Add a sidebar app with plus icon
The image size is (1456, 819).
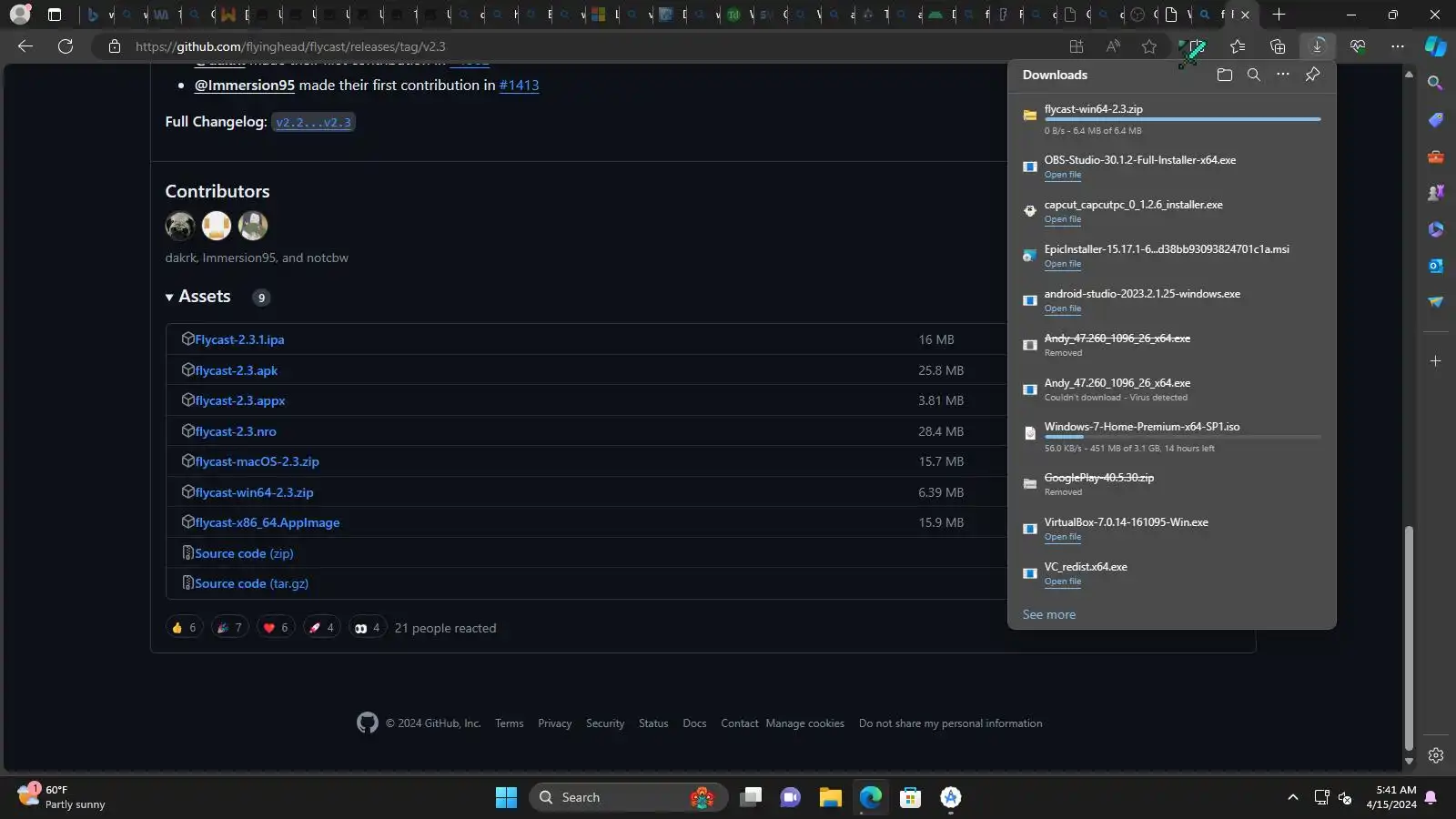[x=1435, y=361]
